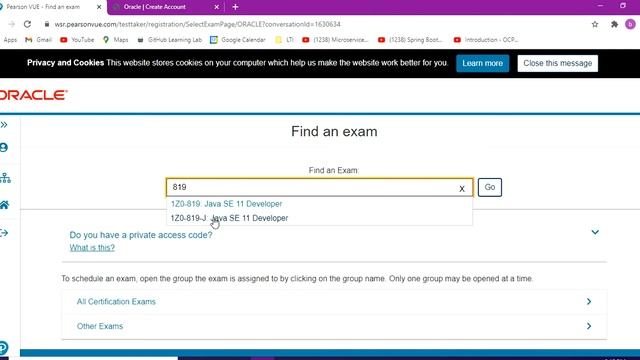Reload the page in browser toolbar
Screen dimensions: 640x360
point(27,24)
